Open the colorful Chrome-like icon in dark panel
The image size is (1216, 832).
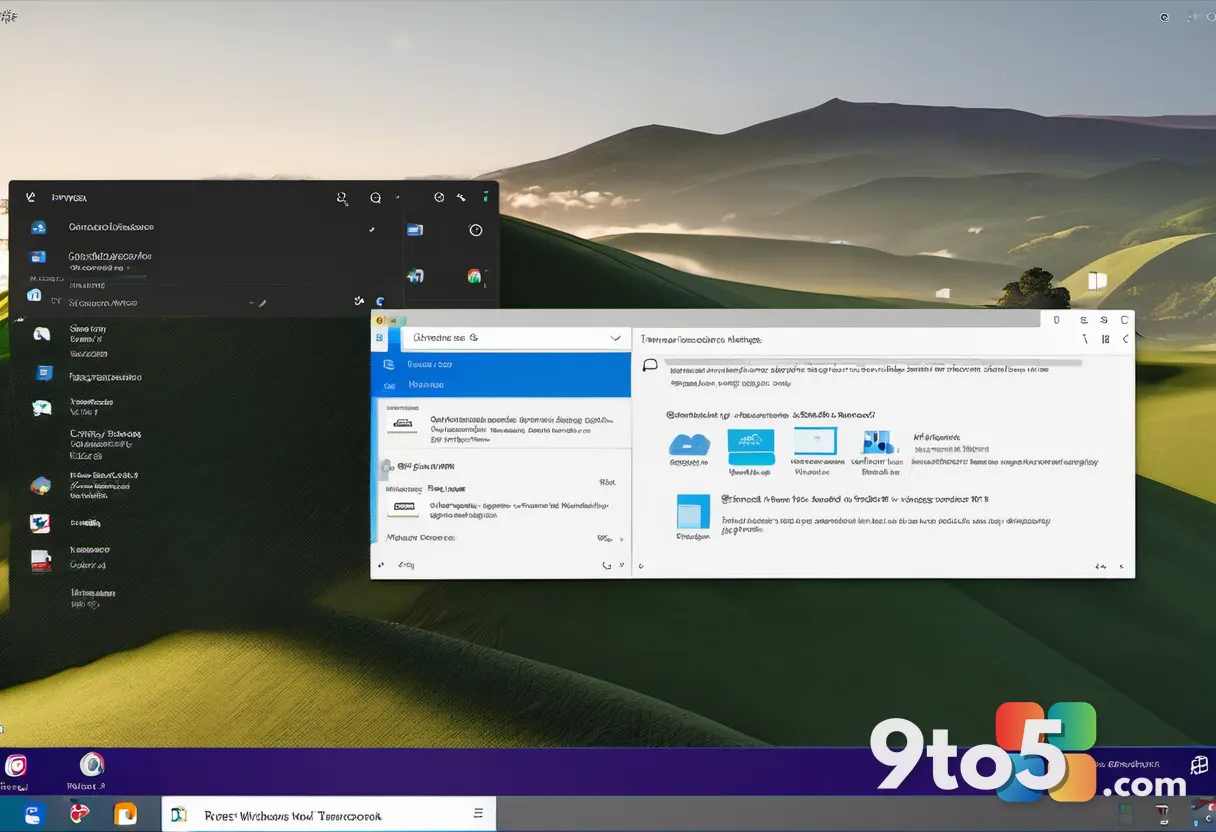tap(475, 276)
